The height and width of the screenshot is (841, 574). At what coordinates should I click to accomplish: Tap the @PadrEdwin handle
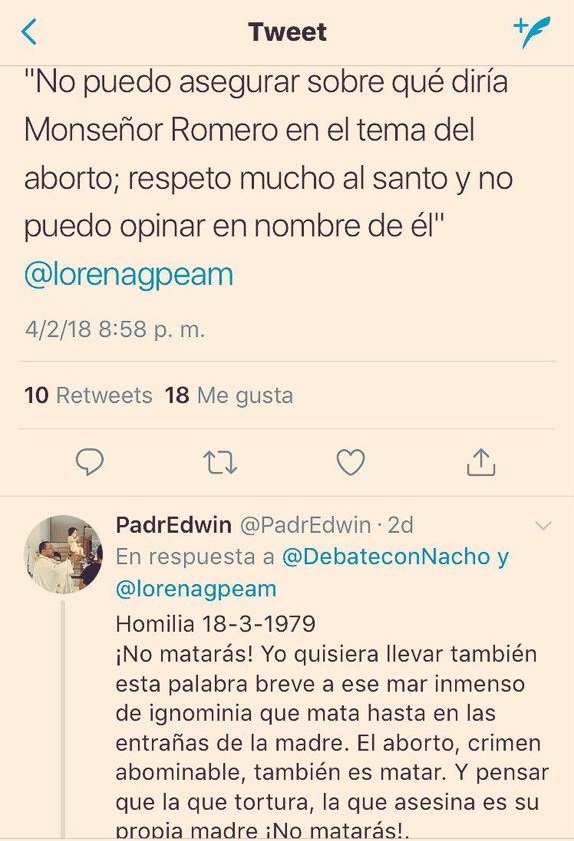pyautogui.click(x=305, y=525)
